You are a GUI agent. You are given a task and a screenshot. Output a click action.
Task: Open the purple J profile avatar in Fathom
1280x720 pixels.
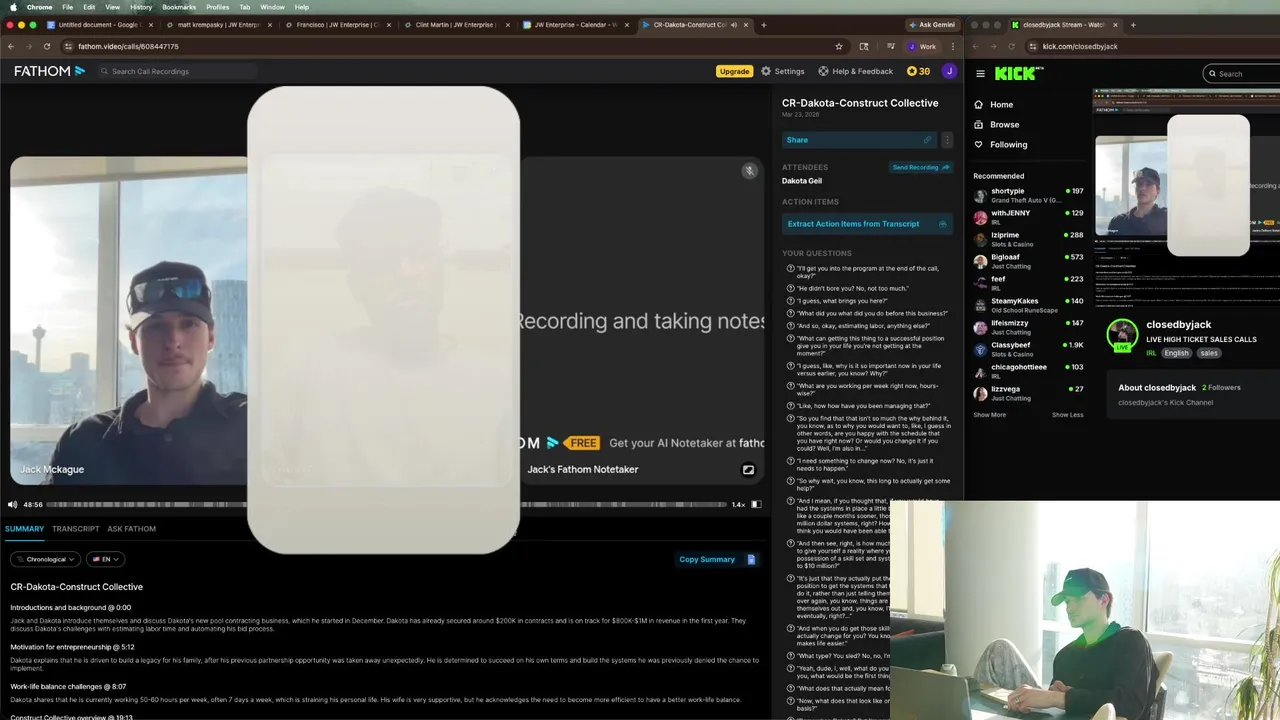pos(949,71)
